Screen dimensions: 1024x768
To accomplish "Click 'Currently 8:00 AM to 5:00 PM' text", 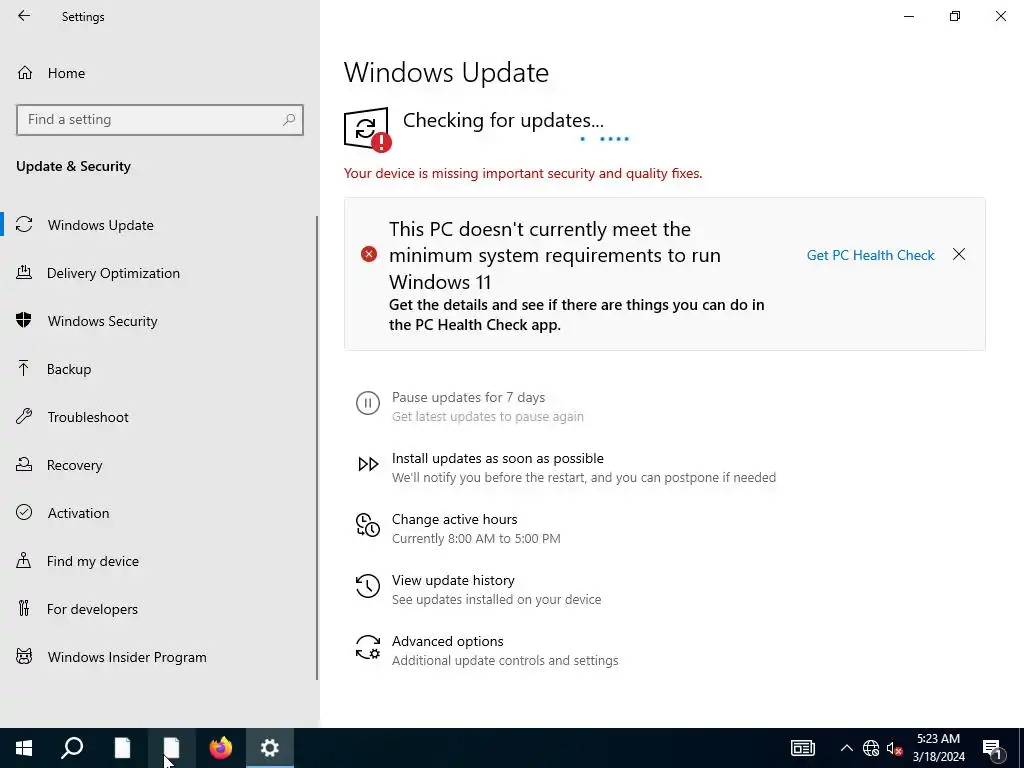I will [x=476, y=539].
